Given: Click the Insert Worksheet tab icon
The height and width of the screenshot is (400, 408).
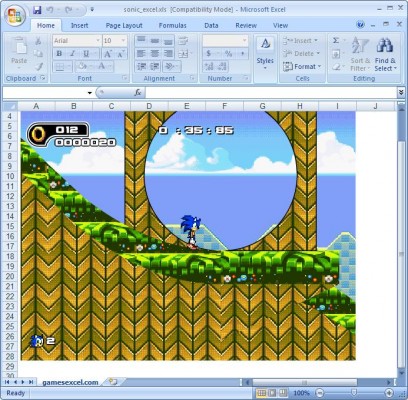Looking at the screenshot, I should coord(113,382).
